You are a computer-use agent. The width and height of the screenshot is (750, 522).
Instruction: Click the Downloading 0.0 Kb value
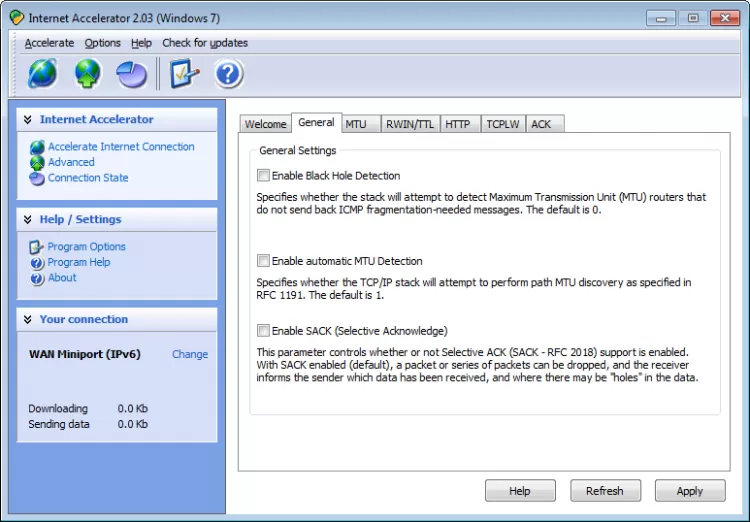click(132, 409)
